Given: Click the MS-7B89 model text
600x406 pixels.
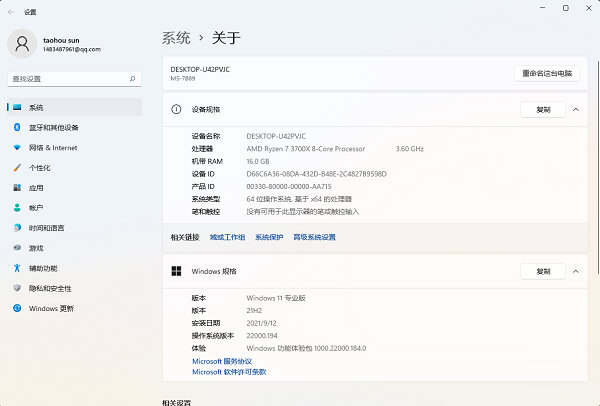Looking at the screenshot, I should pos(183,78).
